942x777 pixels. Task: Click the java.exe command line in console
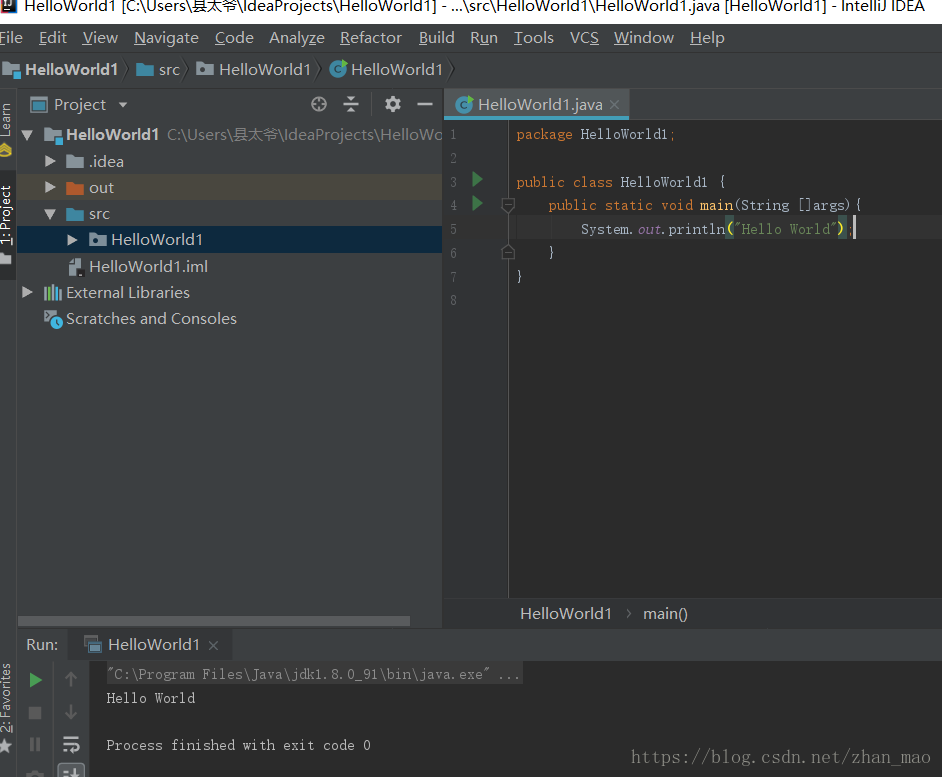(x=313, y=674)
